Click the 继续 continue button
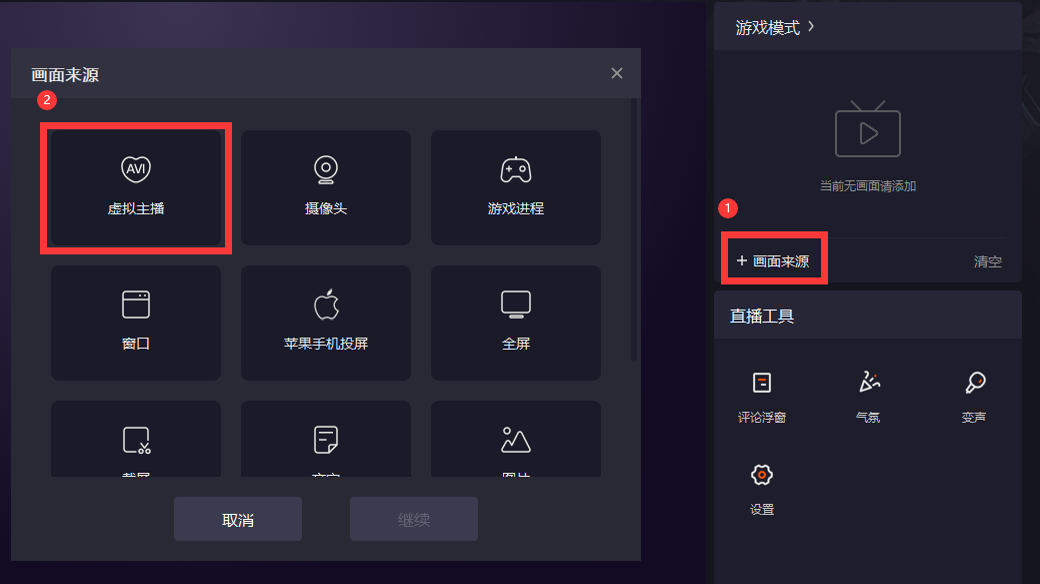 tap(414, 519)
